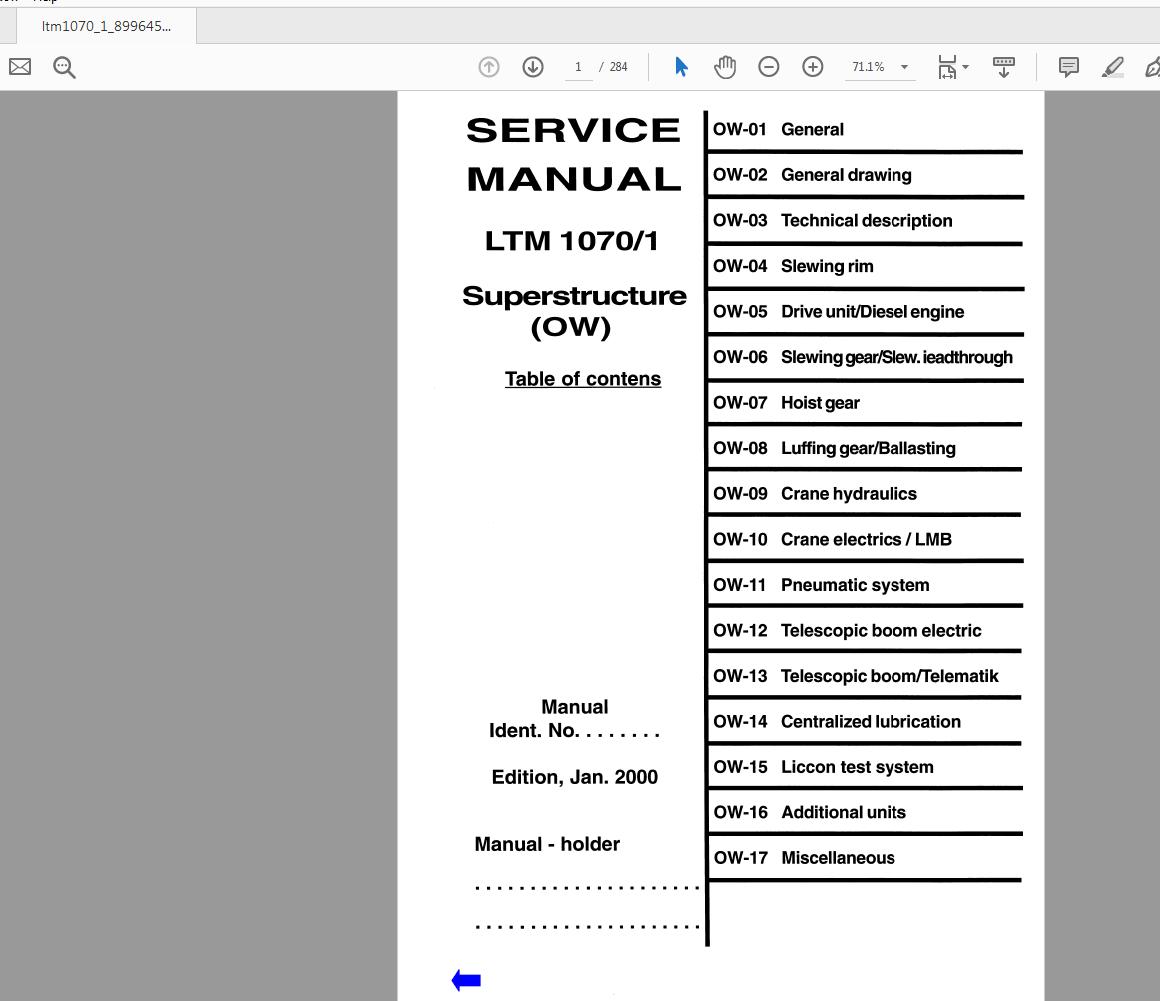Image resolution: width=1160 pixels, height=1001 pixels.
Task: Activate the hand pan tool
Action: coord(725,67)
